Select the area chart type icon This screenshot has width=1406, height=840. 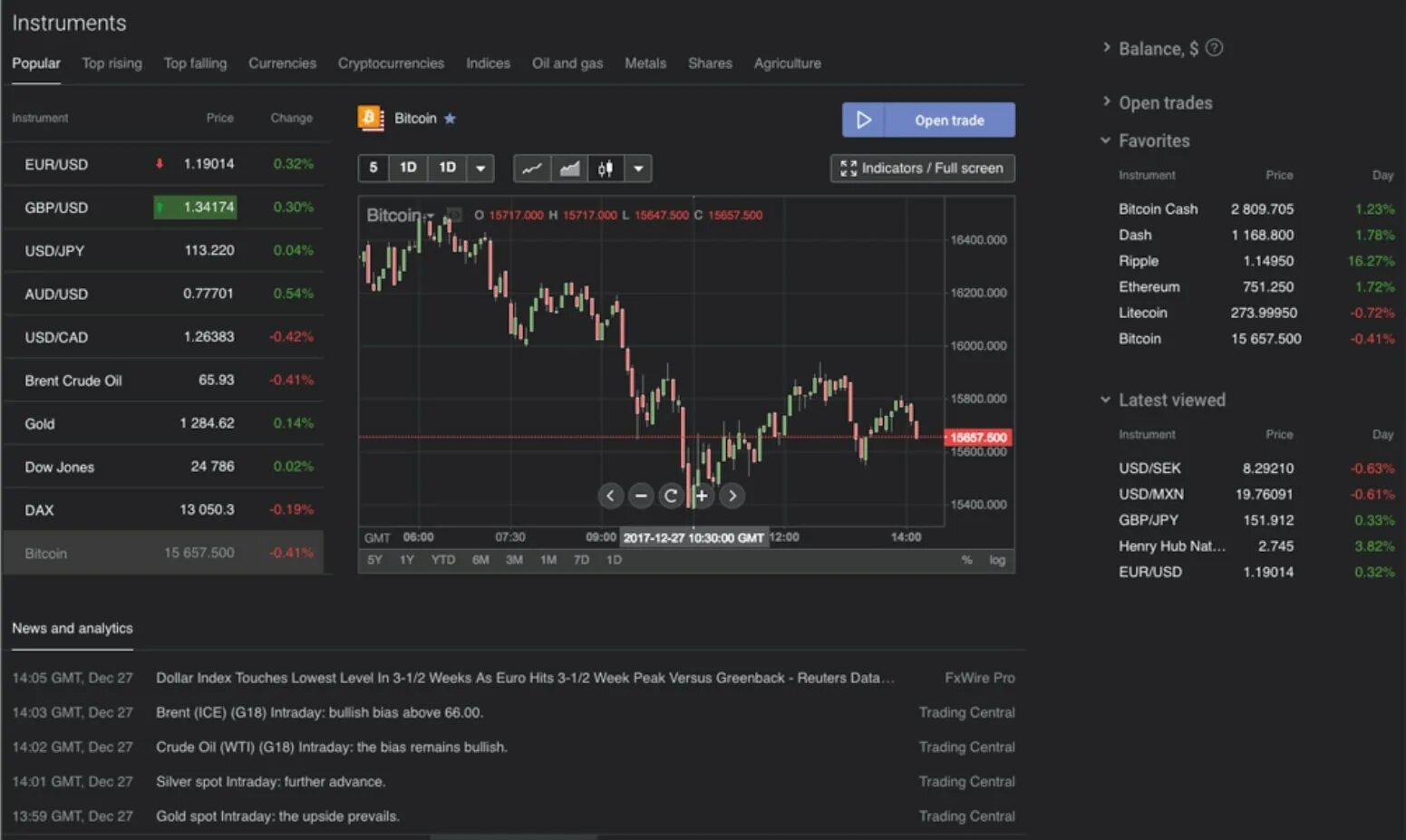(569, 169)
